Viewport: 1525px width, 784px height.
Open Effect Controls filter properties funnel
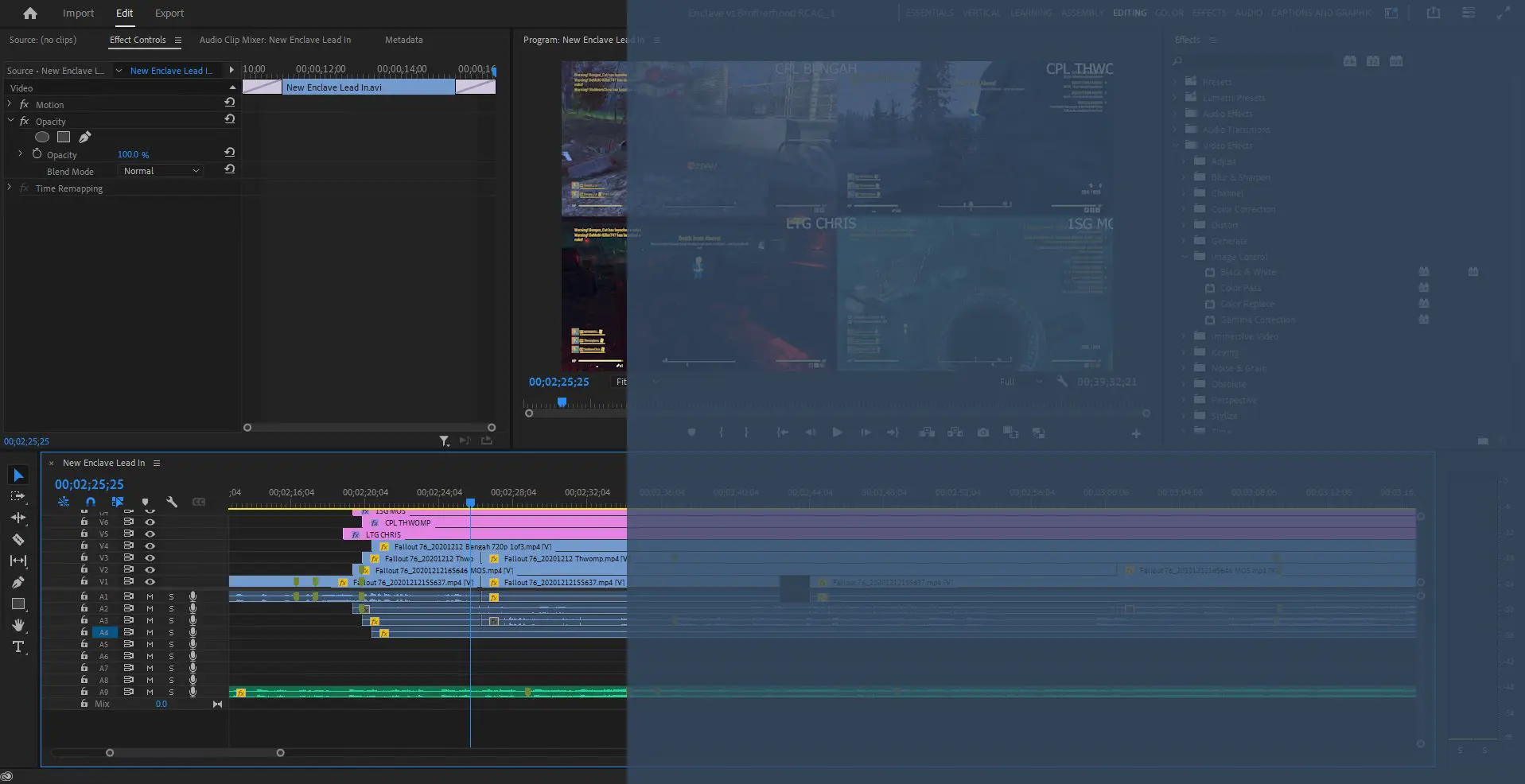tap(444, 441)
